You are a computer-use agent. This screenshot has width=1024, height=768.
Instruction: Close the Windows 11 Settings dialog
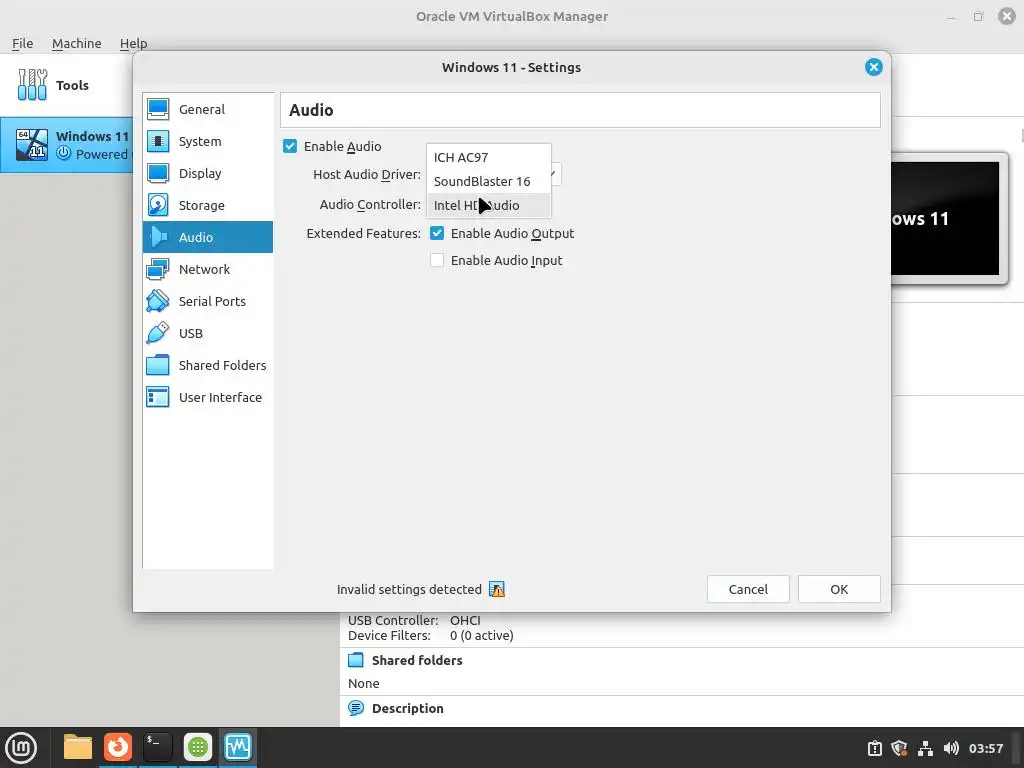873,67
